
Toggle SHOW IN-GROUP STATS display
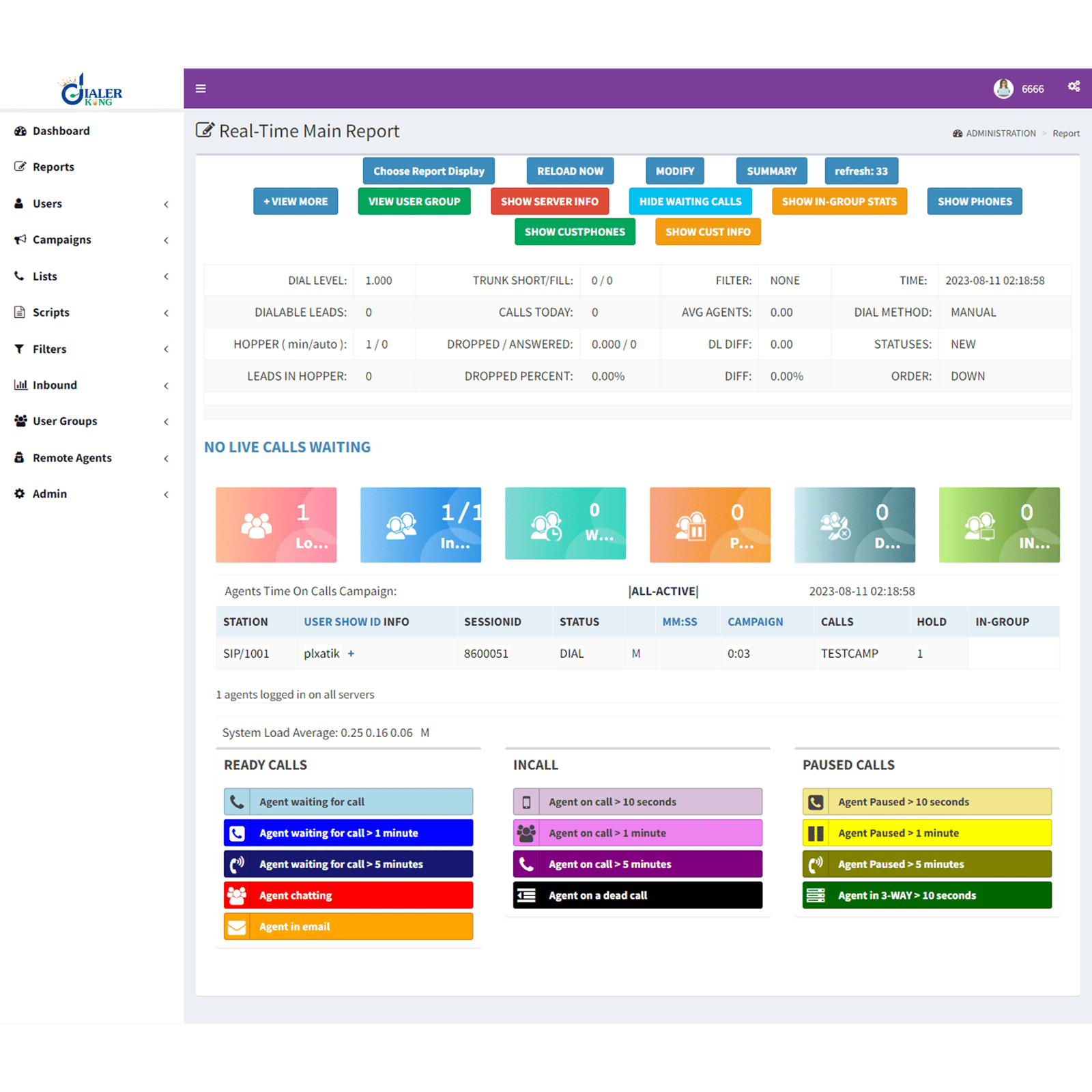pyautogui.click(x=839, y=201)
